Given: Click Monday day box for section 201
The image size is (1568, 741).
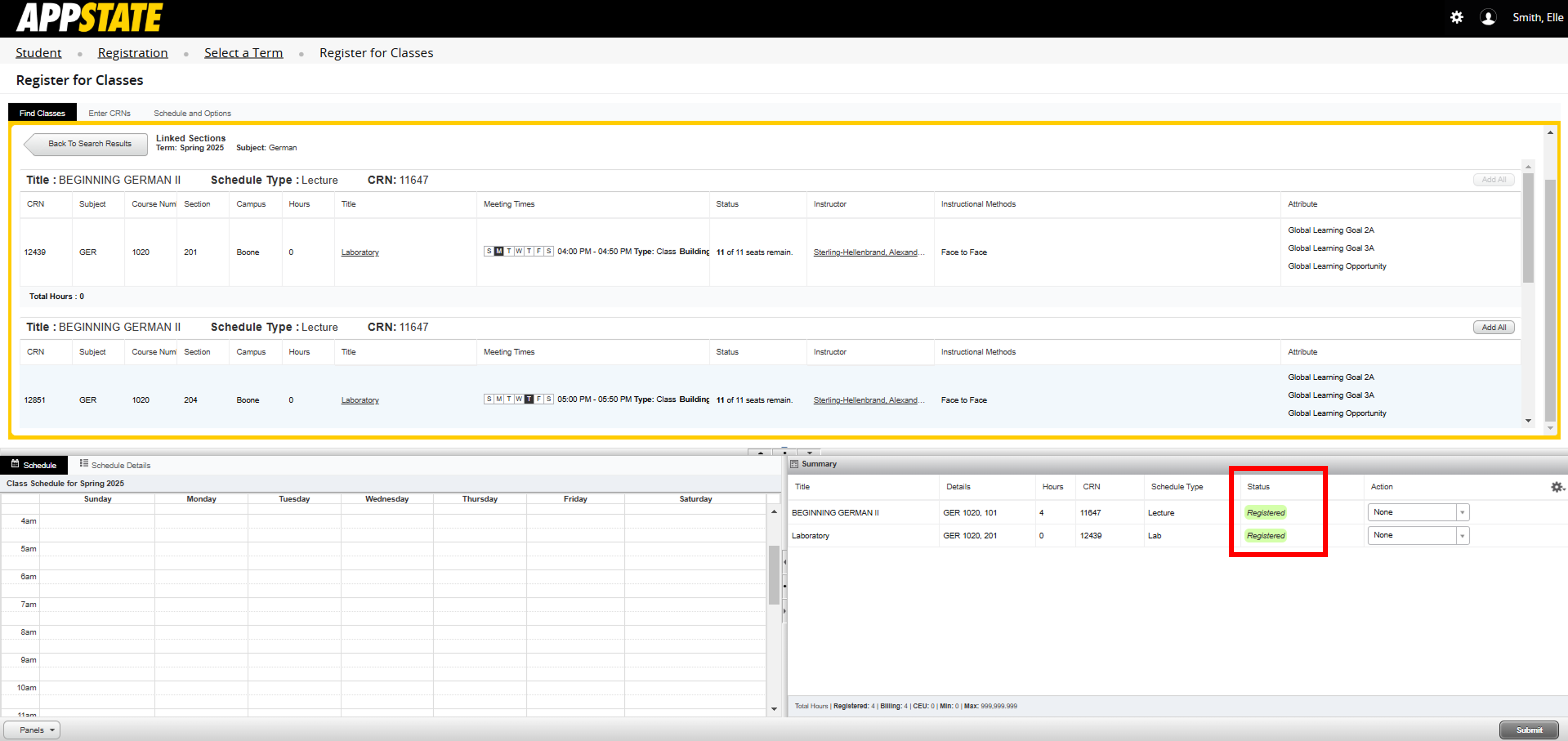Looking at the screenshot, I should pyautogui.click(x=499, y=251).
